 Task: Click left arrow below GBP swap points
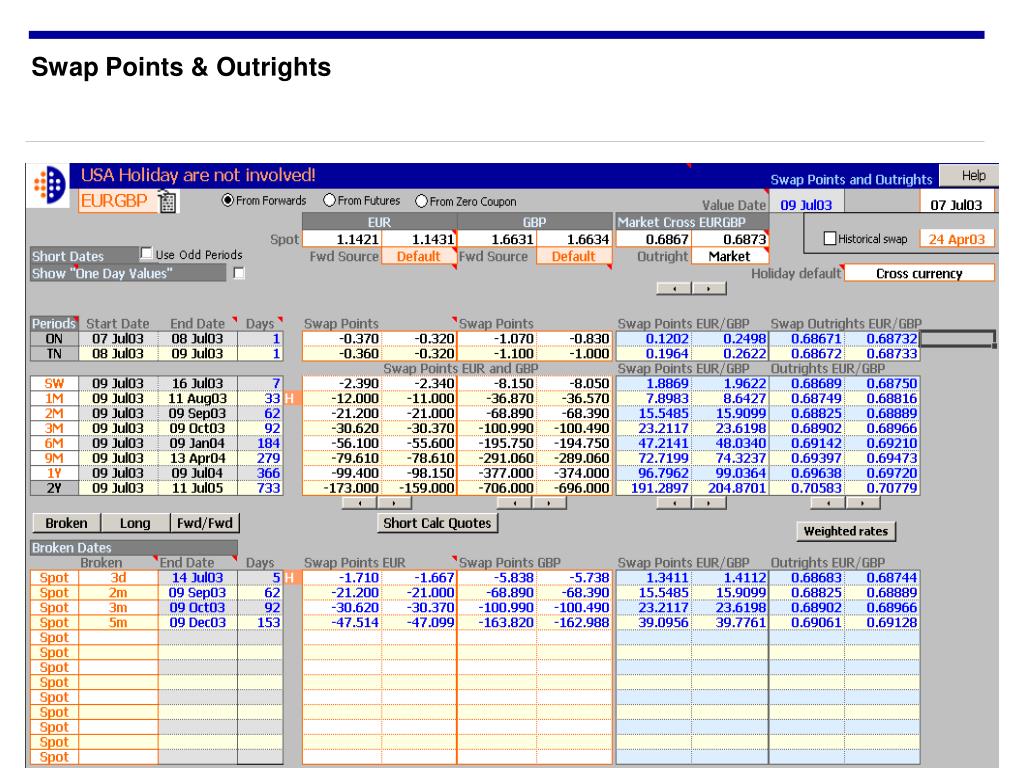coord(515,502)
